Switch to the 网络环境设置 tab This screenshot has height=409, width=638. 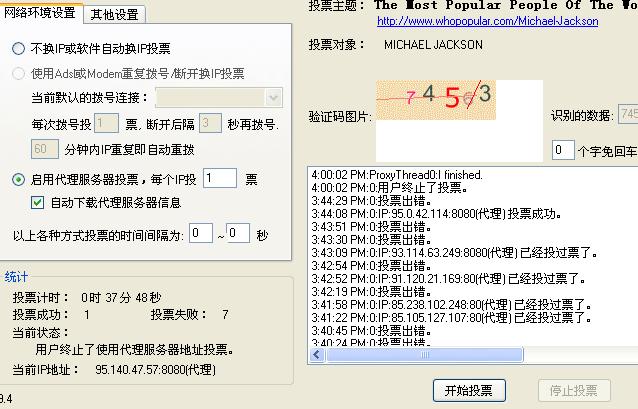pos(42,13)
